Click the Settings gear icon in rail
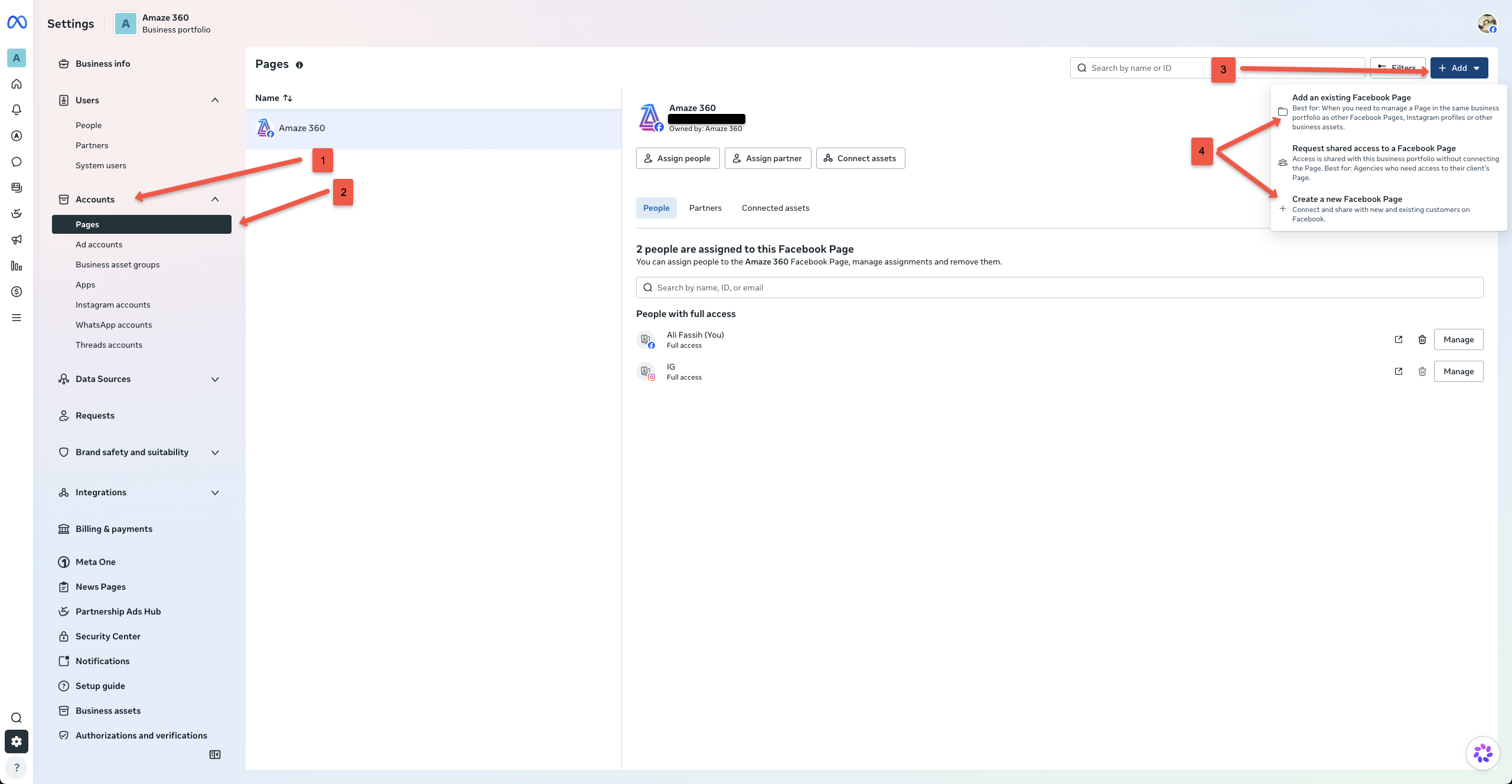Viewport: 1512px width, 784px height. click(17, 741)
